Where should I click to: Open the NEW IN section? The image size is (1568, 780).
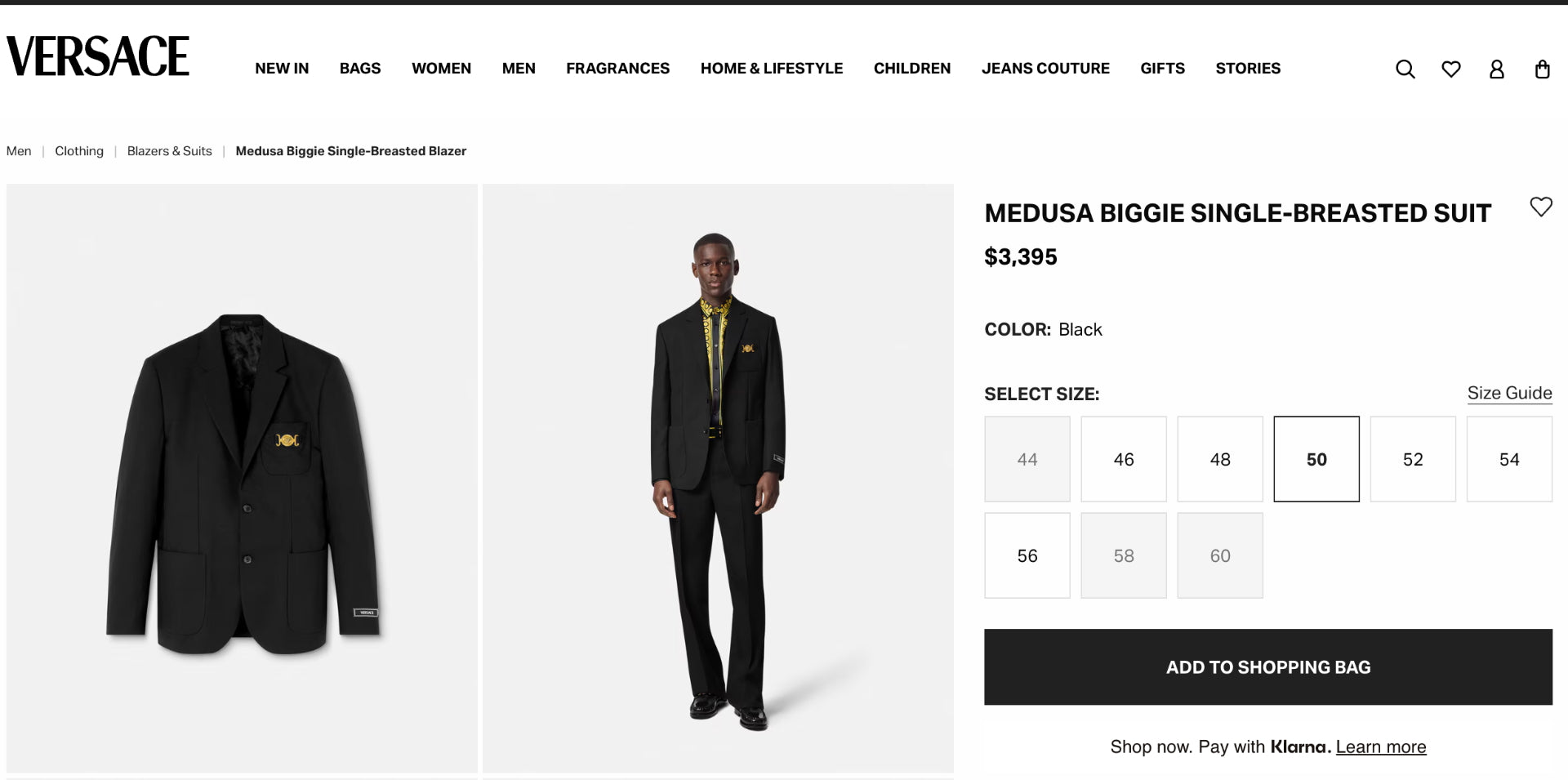(x=282, y=69)
